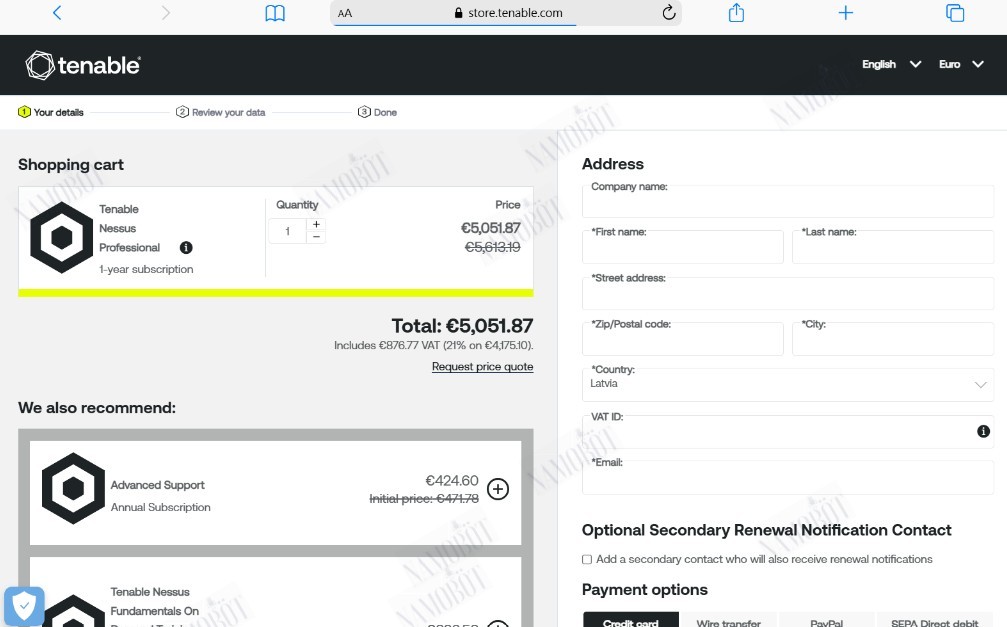The image size is (1007, 627).
Task: Tap the Safari share icon
Action: 736,13
